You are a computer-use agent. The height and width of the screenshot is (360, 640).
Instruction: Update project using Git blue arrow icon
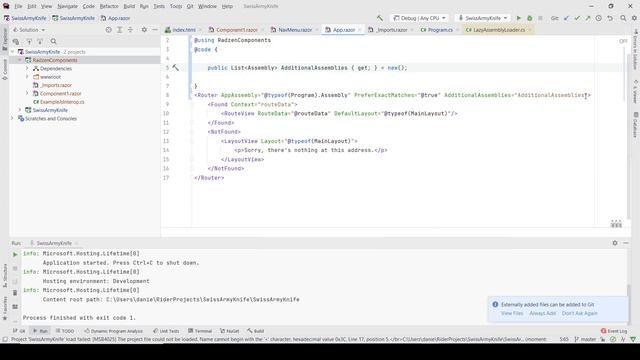(566, 18)
